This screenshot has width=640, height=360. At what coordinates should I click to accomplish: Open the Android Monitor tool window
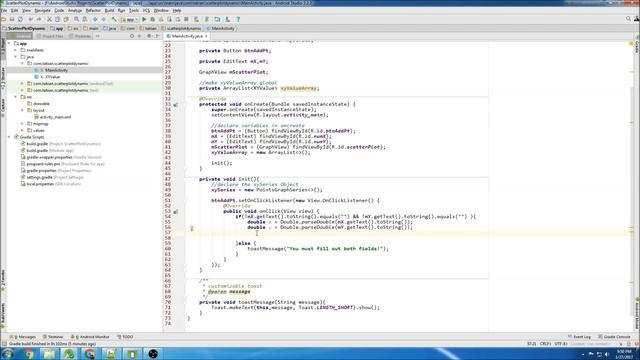pyautogui.click(x=91, y=337)
